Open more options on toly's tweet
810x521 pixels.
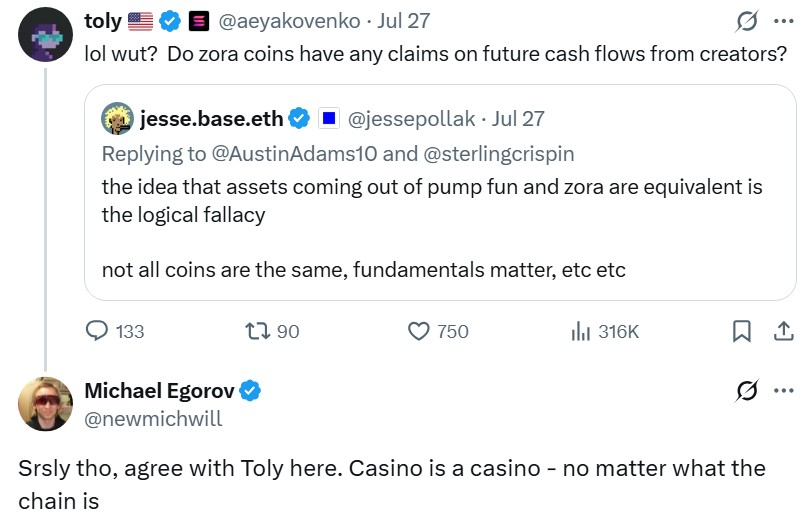[x=784, y=21]
